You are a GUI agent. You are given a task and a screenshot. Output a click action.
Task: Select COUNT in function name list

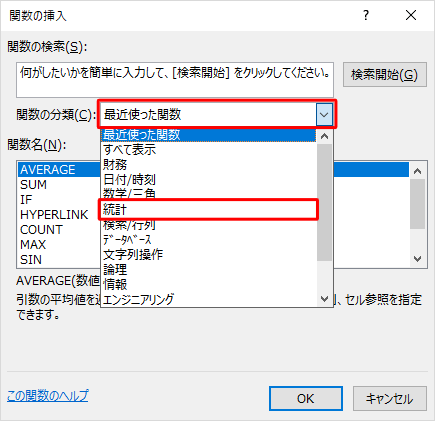click(x=59, y=230)
